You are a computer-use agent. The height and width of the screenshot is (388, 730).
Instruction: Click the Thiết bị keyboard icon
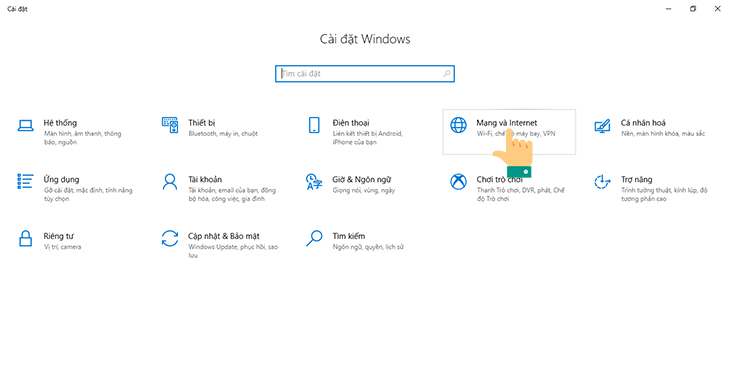point(170,125)
